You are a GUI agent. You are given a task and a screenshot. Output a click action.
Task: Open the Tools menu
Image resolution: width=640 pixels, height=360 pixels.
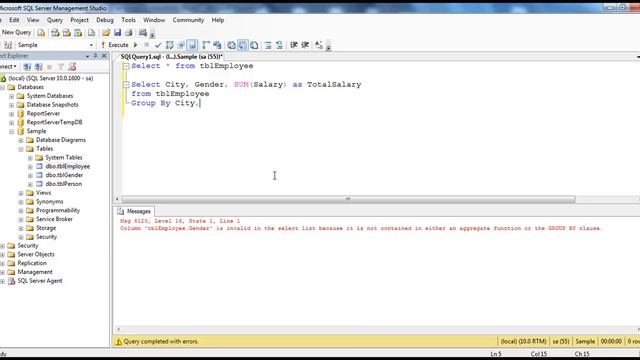(128, 20)
